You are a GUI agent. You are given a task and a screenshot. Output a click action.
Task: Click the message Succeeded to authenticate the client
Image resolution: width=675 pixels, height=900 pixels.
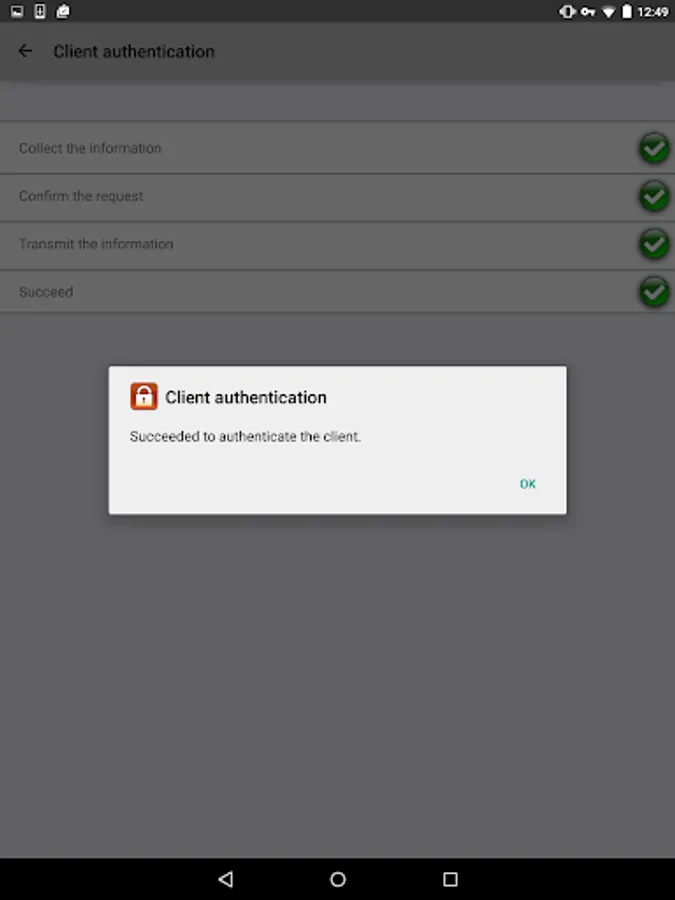245,436
